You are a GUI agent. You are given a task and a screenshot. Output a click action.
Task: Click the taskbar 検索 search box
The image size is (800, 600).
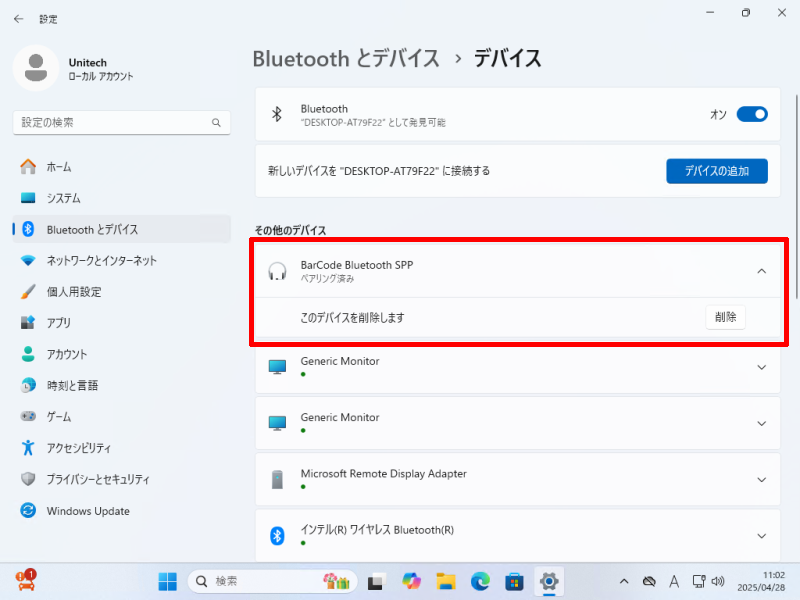272,581
